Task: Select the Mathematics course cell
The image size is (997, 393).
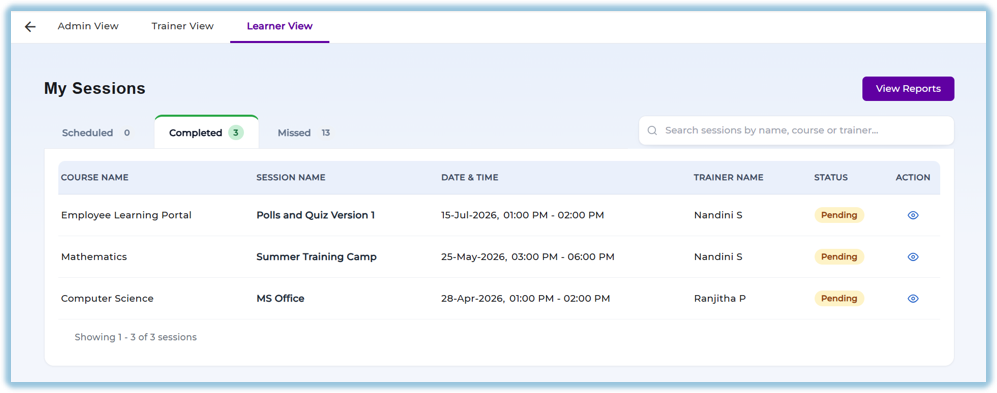Action: click(x=94, y=257)
